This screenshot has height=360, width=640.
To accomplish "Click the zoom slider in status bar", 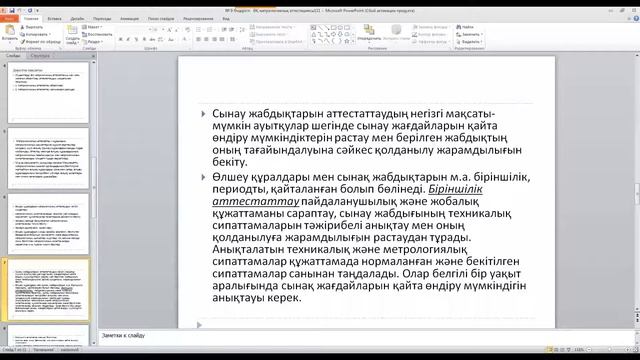I will [x=609, y=350].
